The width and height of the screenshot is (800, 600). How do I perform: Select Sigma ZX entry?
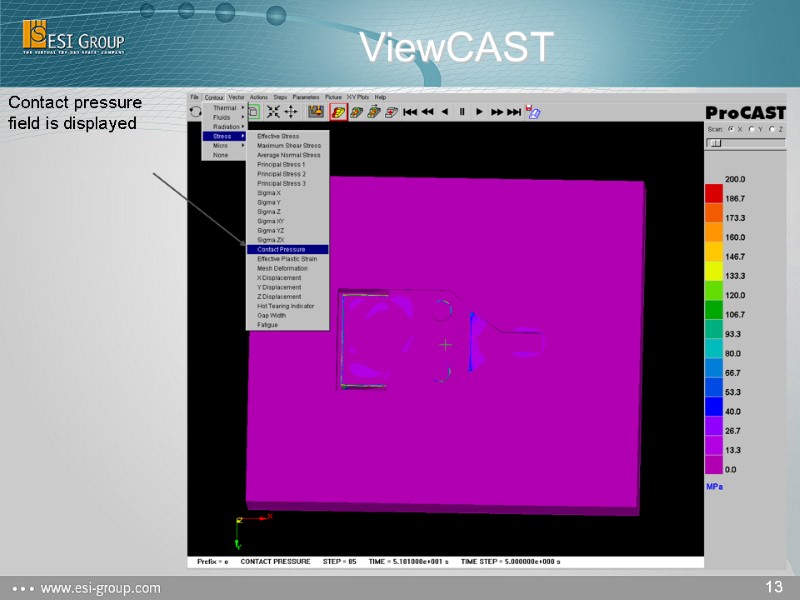[288, 240]
